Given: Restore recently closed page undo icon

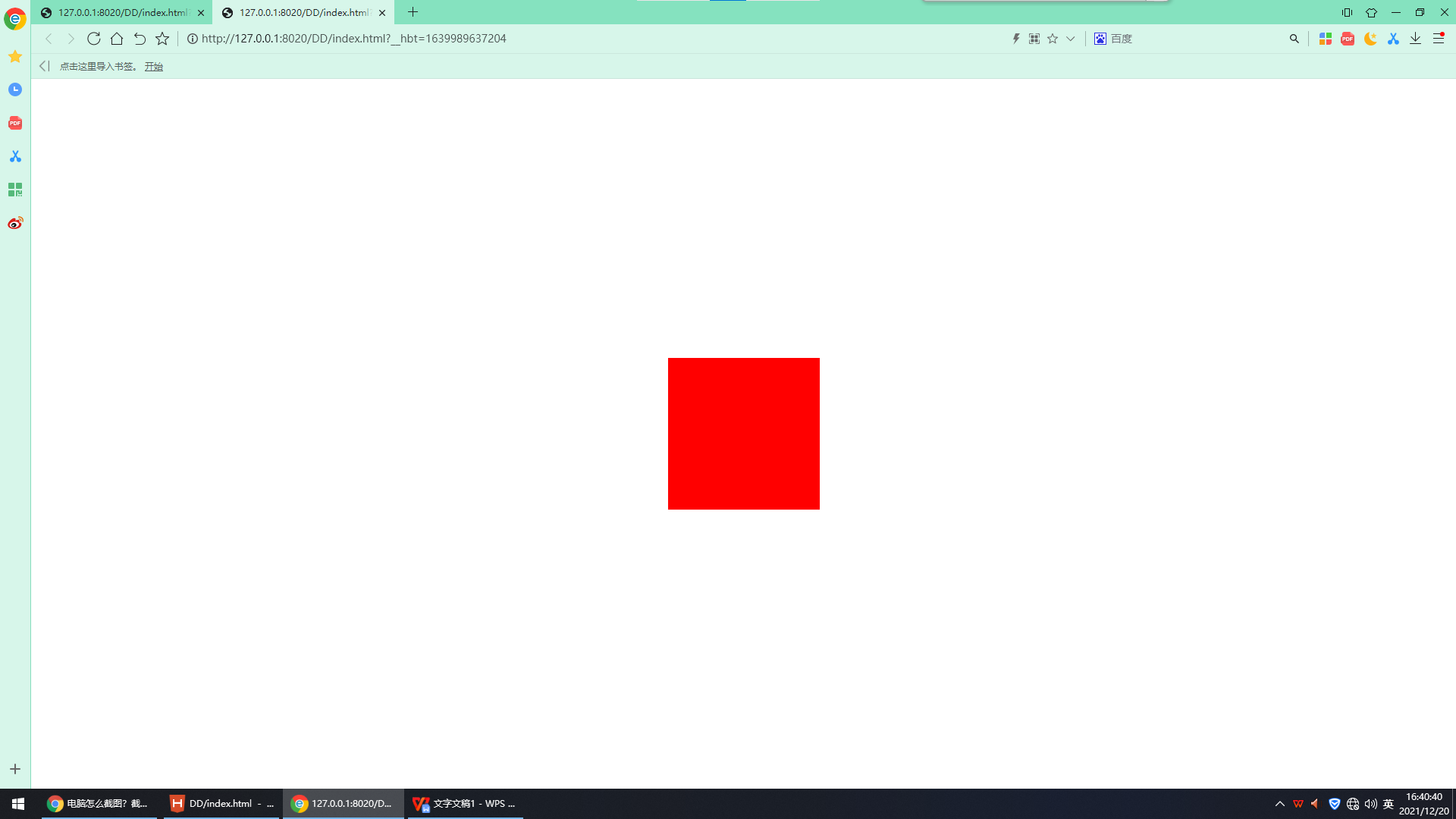Looking at the screenshot, I should tap(140, 39).
